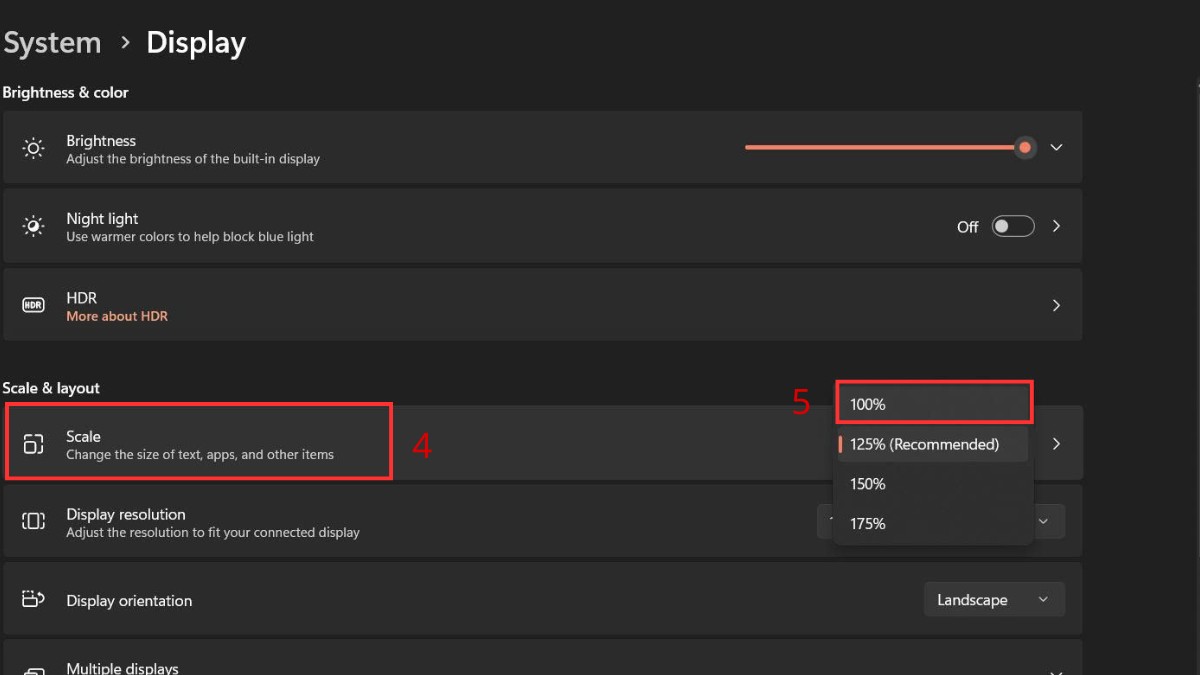Click the Scale setting icon

coord(33,444)
